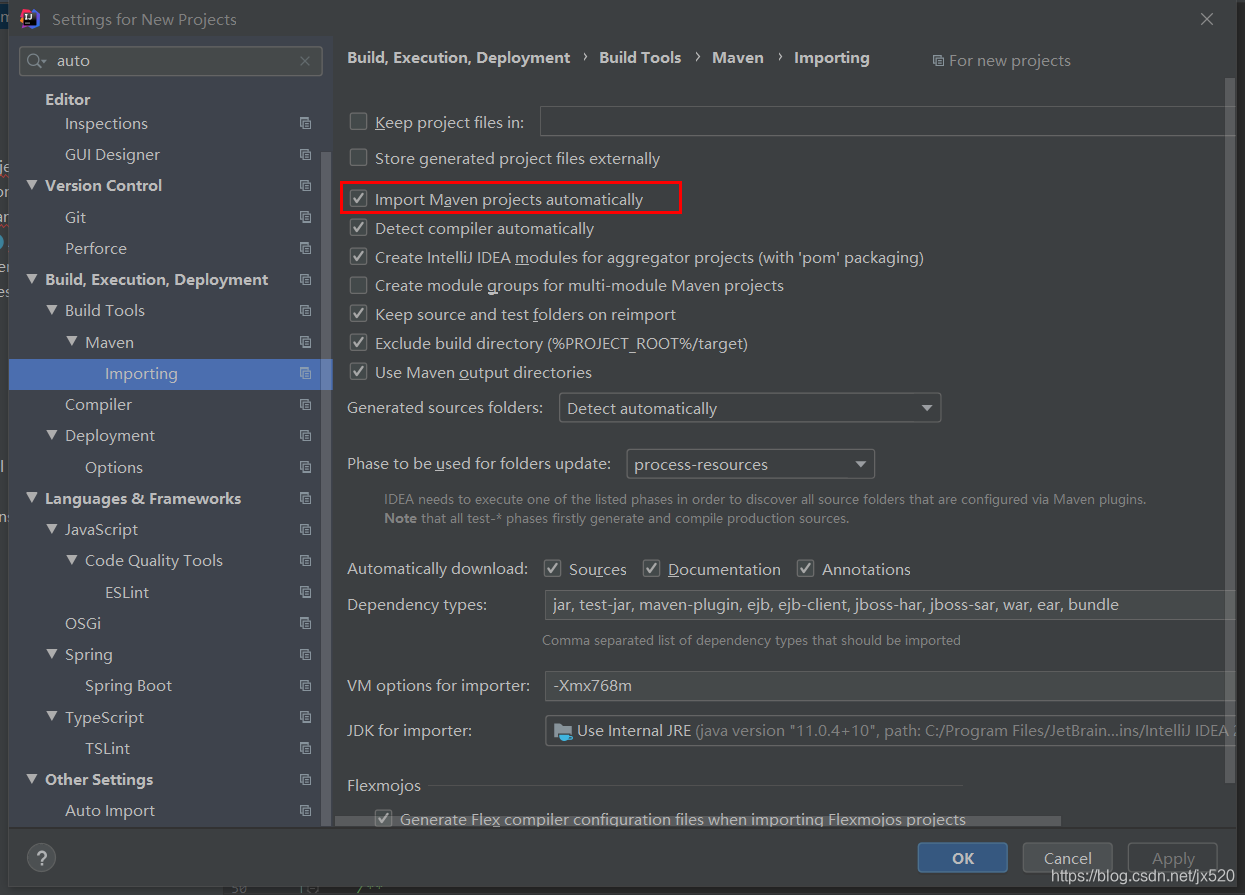Click the search magnifier icon in settings
Screen dimensions: 1245x895
(37, 61)
